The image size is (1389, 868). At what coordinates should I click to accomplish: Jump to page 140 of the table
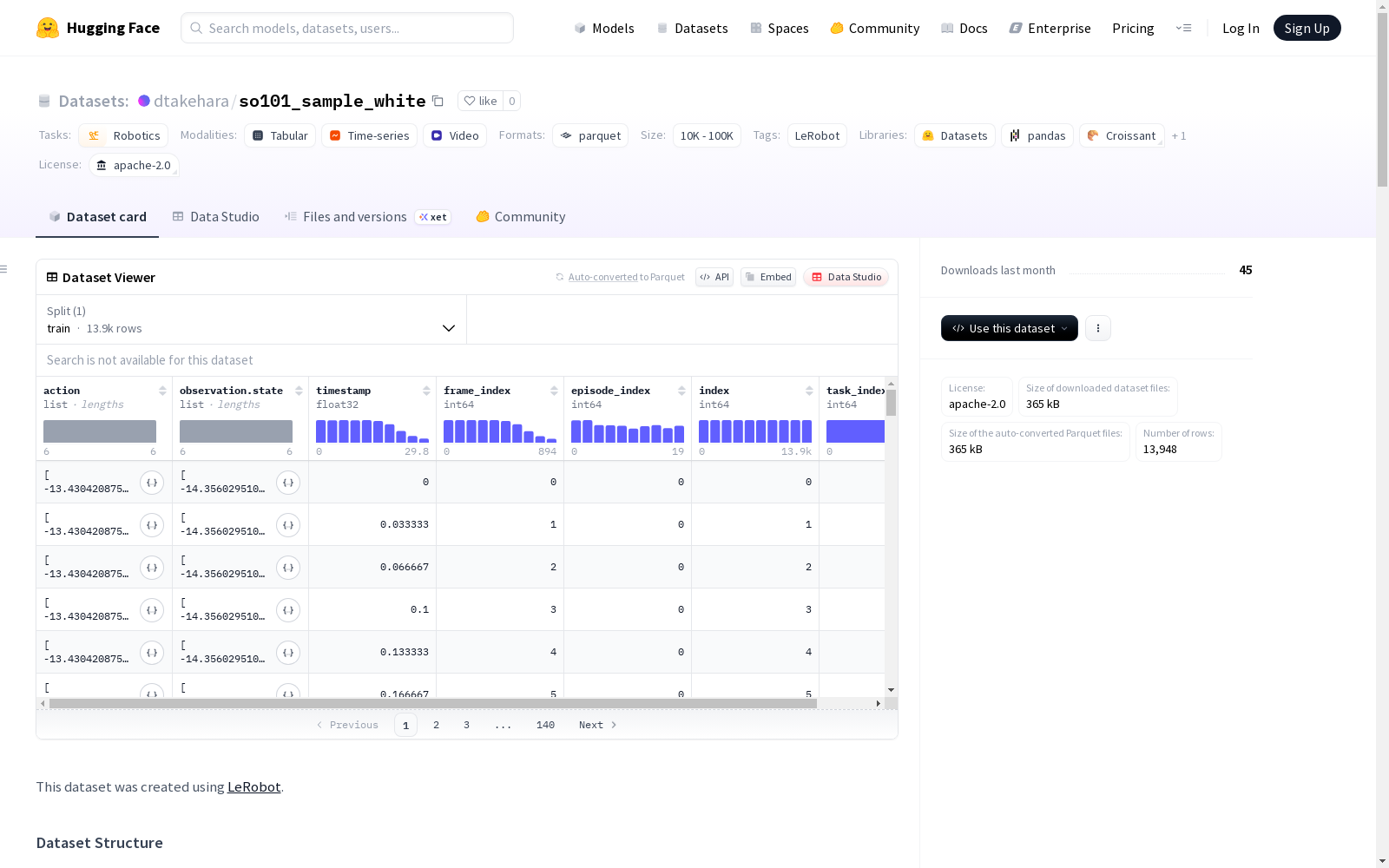pyautogui.click(x=545, y=725)
